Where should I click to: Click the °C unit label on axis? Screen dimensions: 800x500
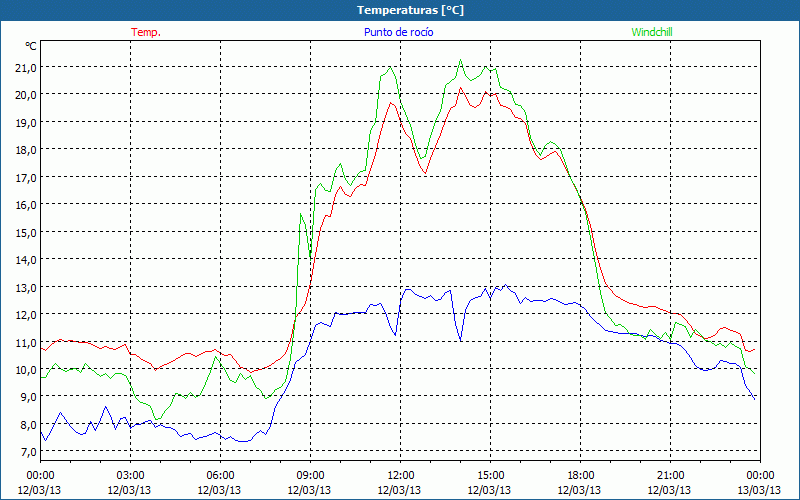[31, 46]
